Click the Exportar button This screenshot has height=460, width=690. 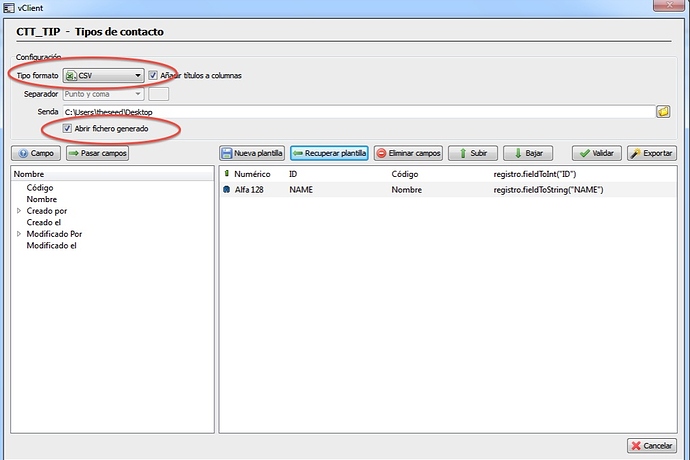pos(652,153)
